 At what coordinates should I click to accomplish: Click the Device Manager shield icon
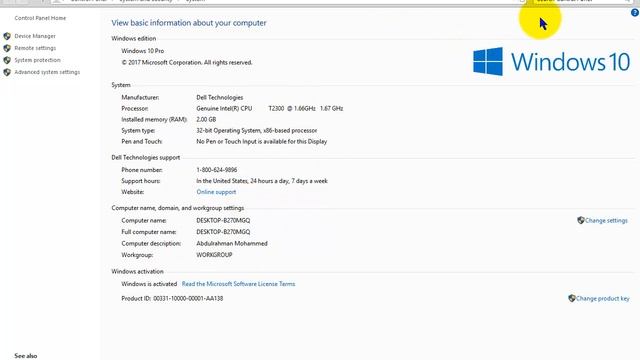click(7, 36)
